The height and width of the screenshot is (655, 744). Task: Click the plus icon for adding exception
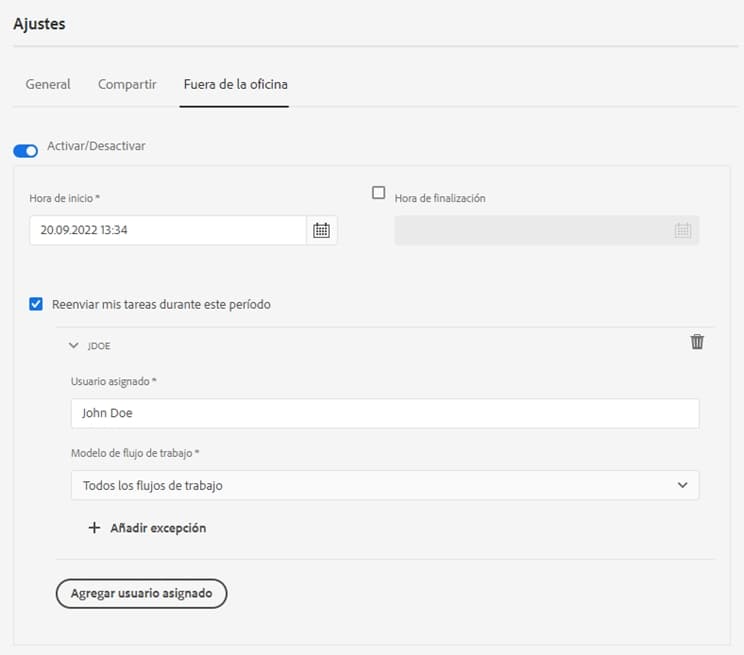pyautogui.click(x=95, y=528)
